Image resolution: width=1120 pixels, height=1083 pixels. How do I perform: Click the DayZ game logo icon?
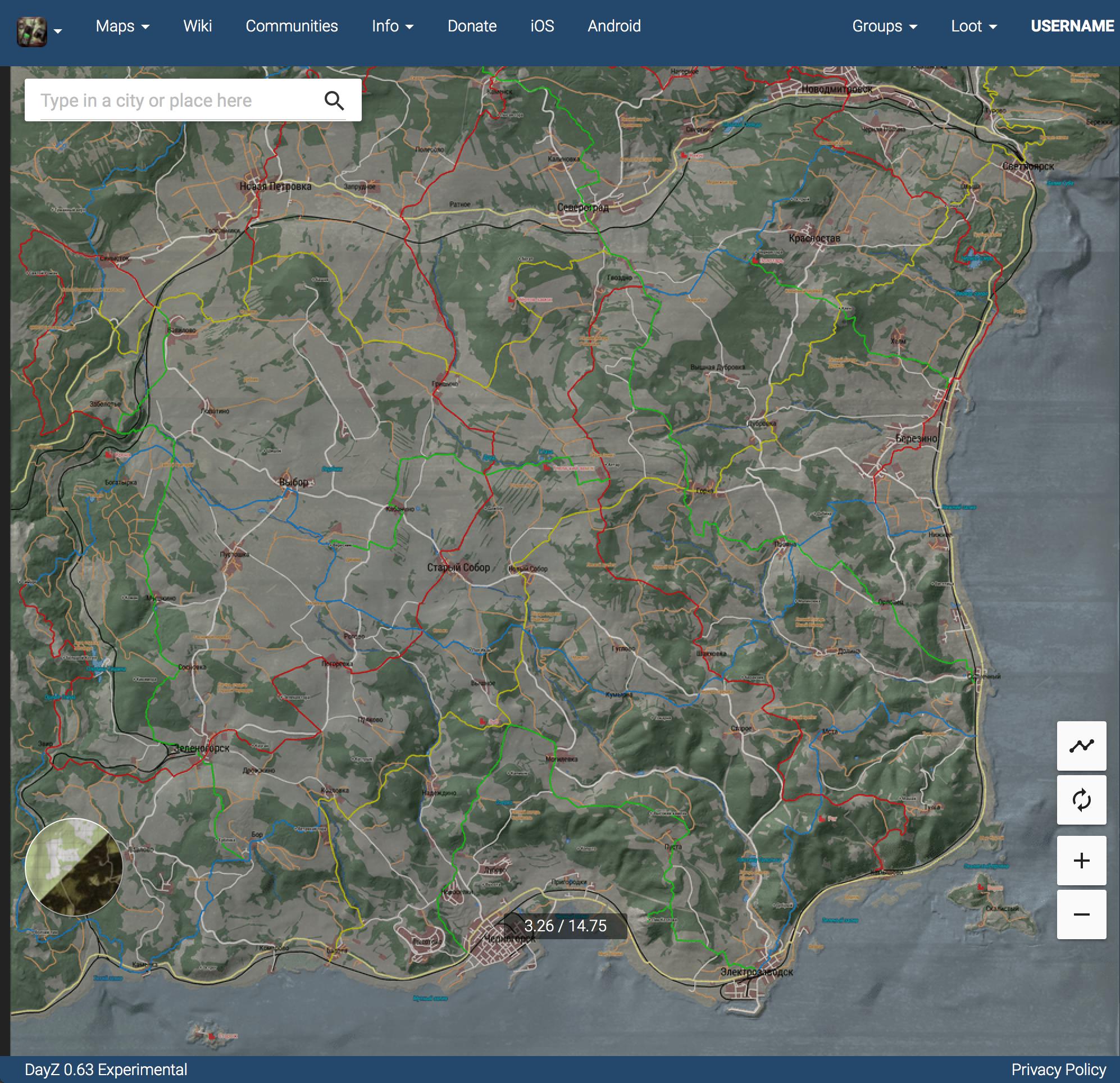point(31,26)
